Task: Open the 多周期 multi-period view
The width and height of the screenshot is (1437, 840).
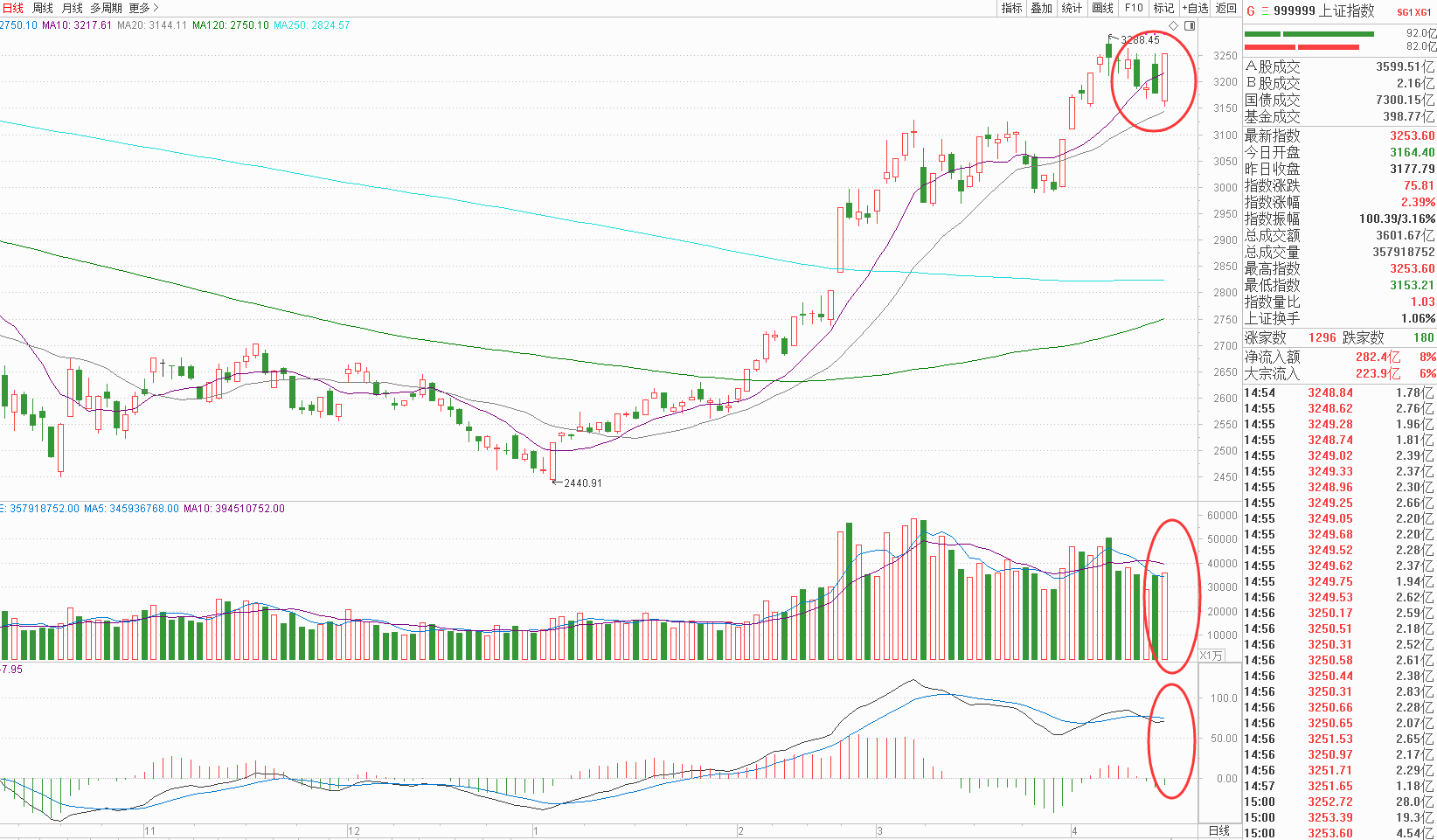Action: [x=106, y=8]
